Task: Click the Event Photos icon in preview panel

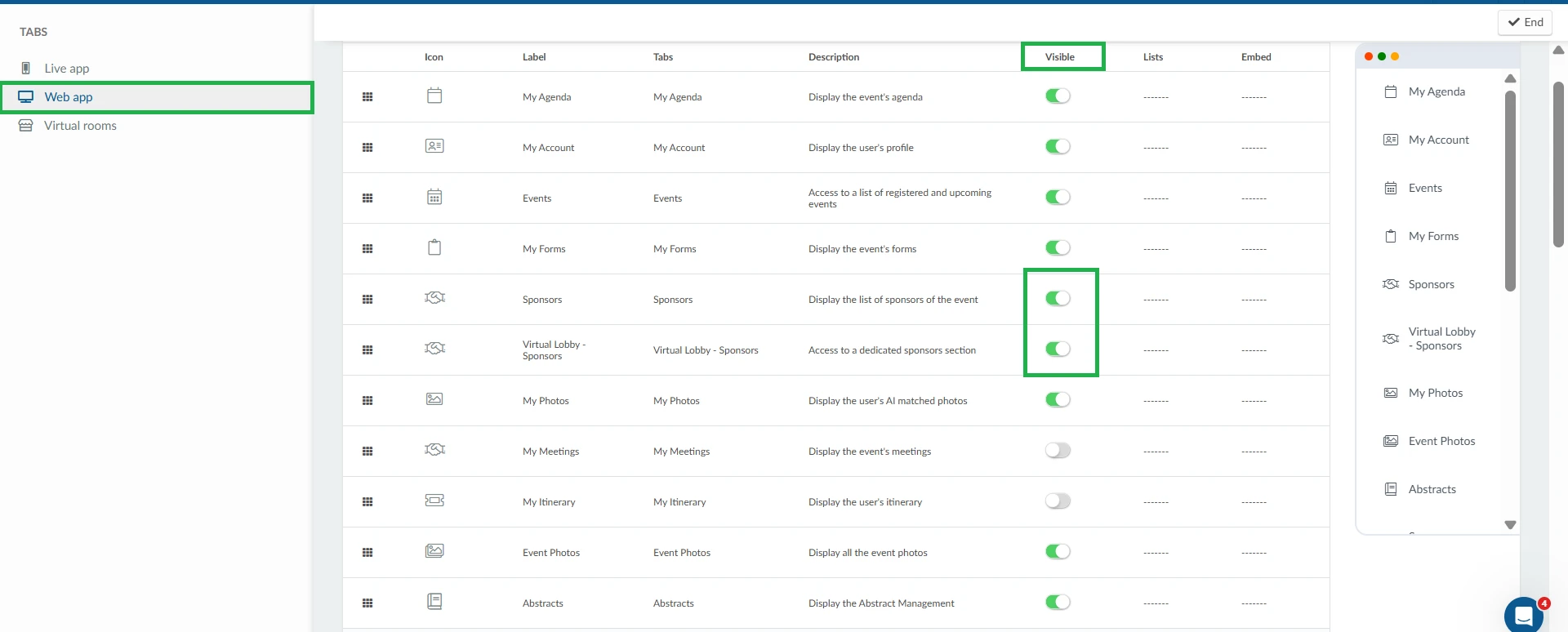Action: tap(1391, 441)
